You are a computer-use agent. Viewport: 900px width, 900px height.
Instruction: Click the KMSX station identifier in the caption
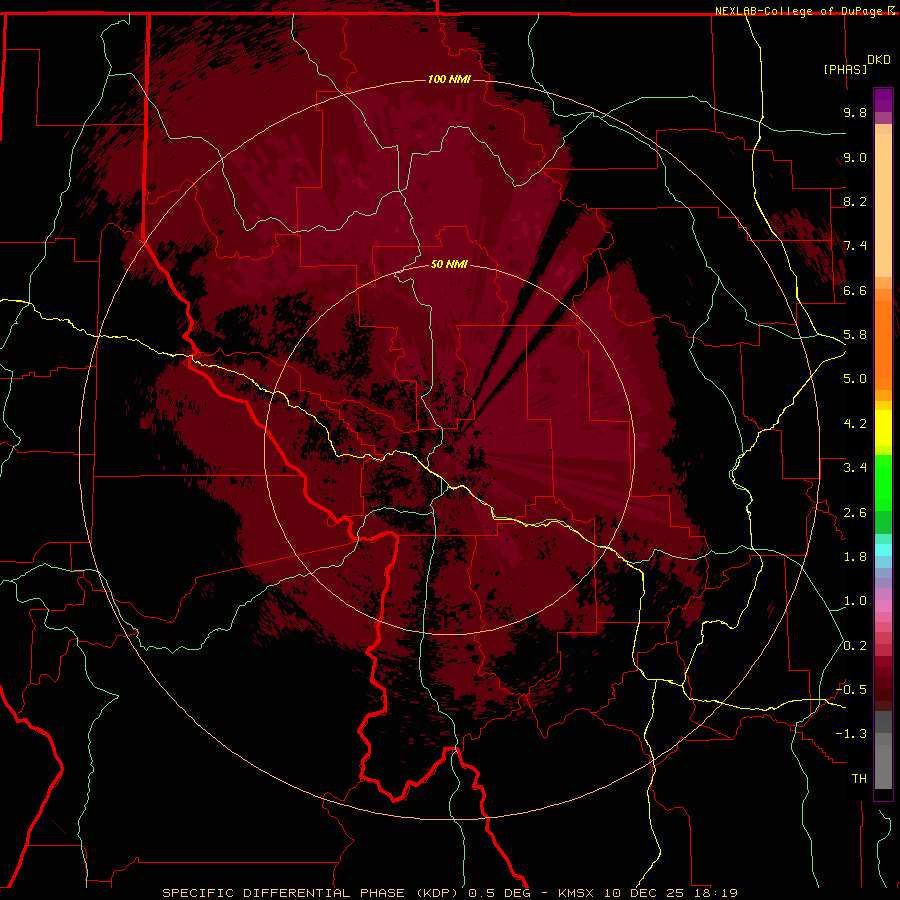[575, 893]
